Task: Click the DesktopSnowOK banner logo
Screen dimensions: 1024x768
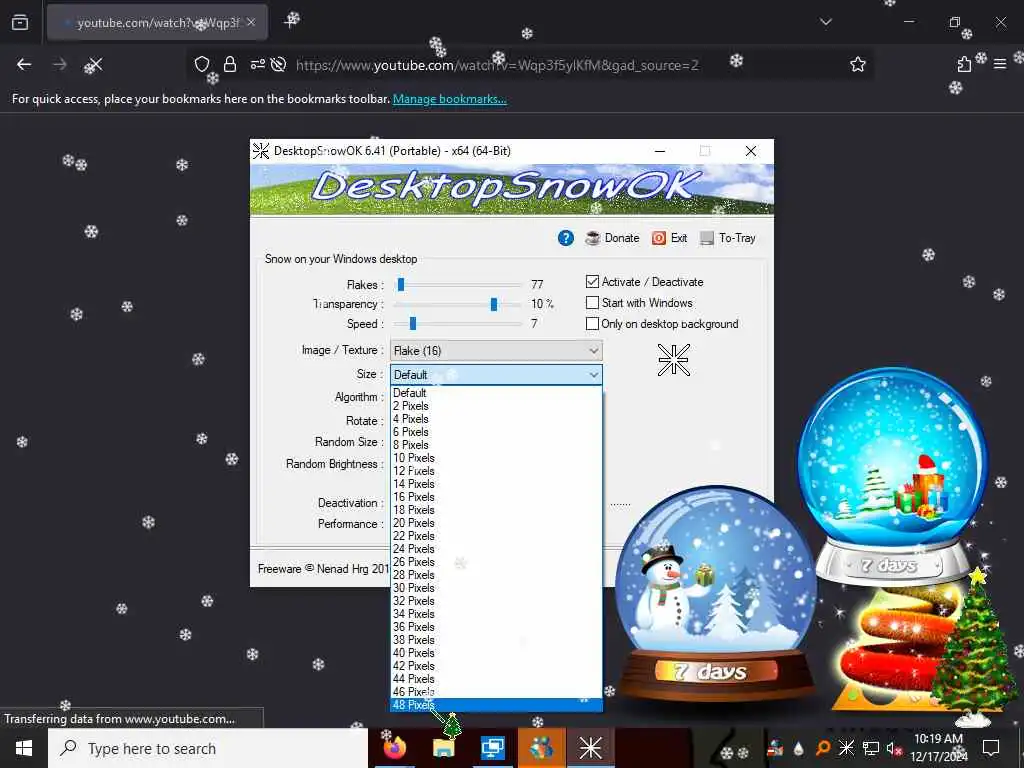Action: [x=511, y=189]
